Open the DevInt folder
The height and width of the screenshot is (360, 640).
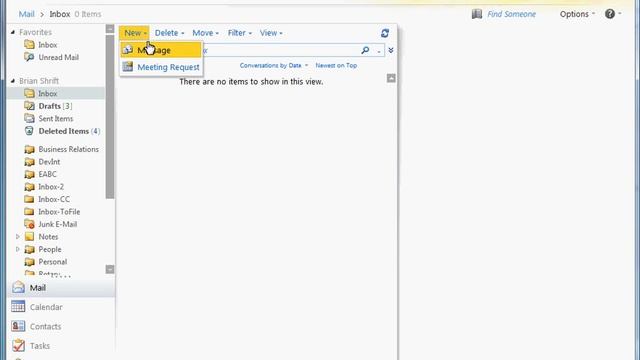tap(49, 162)
